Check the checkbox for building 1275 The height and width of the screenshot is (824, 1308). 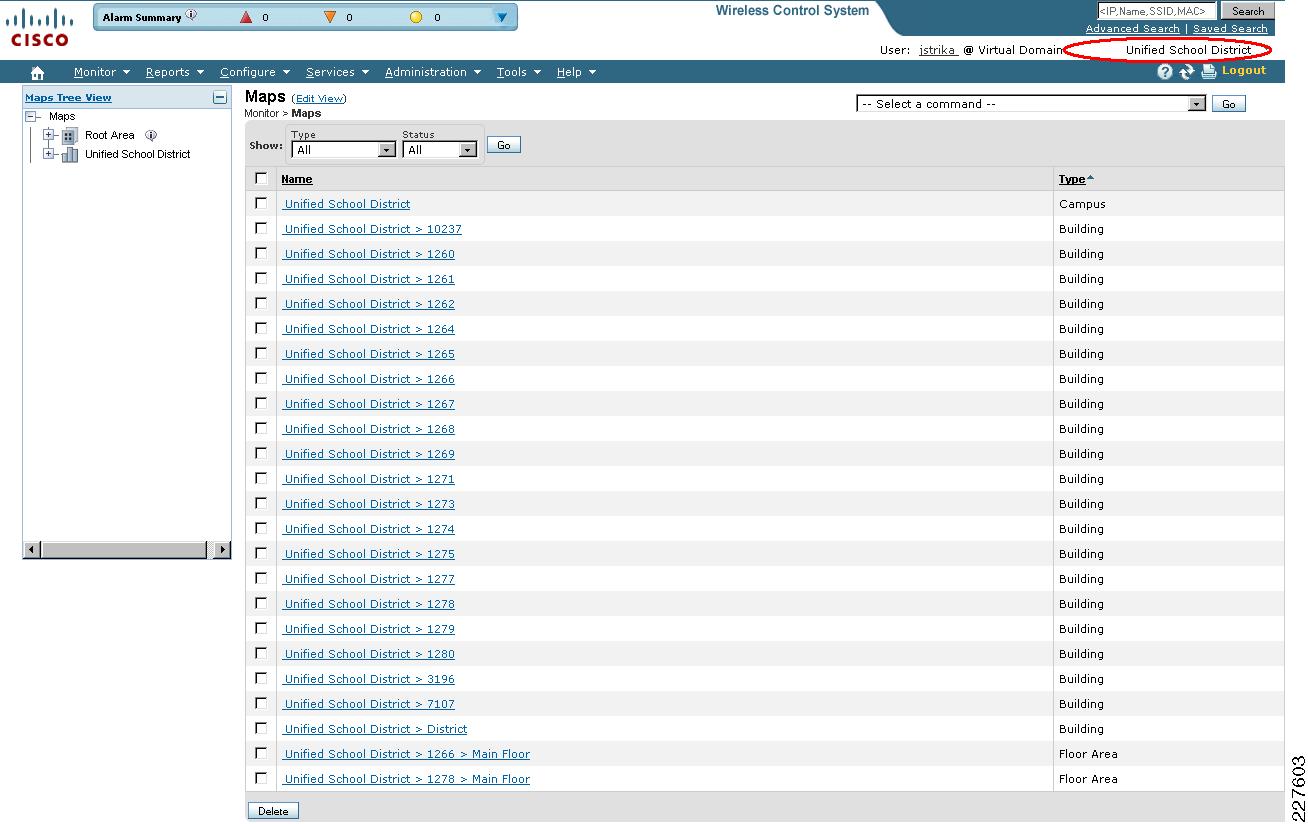pos(261,553)
